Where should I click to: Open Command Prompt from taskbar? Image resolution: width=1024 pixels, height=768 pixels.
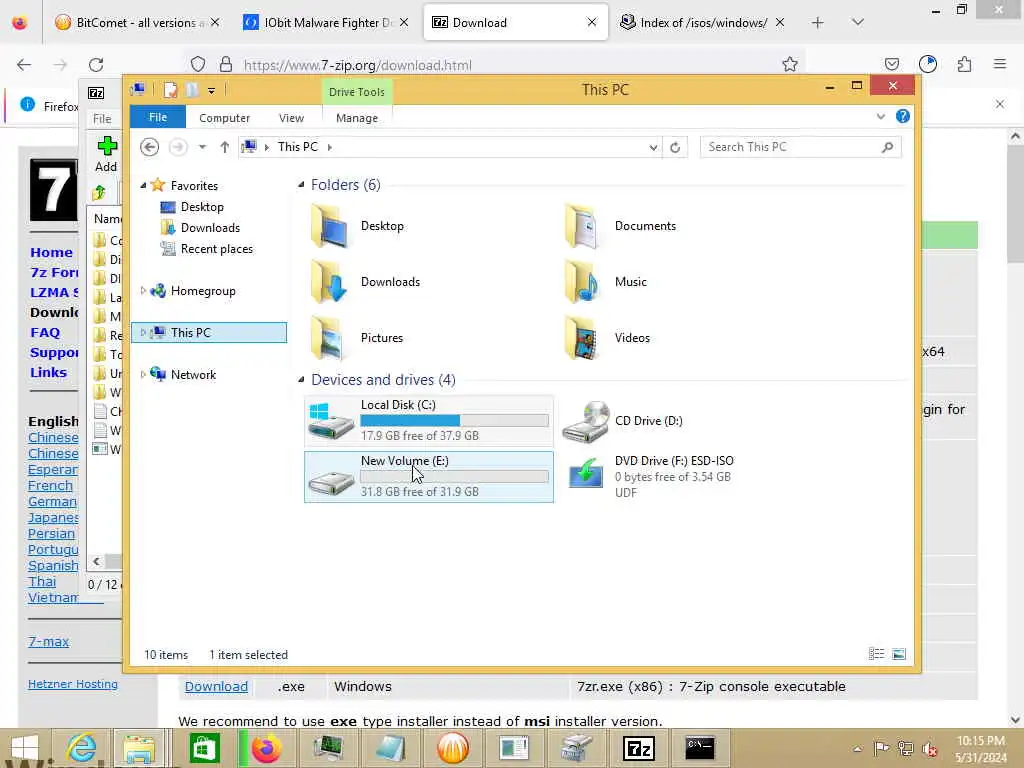[700, 748]
